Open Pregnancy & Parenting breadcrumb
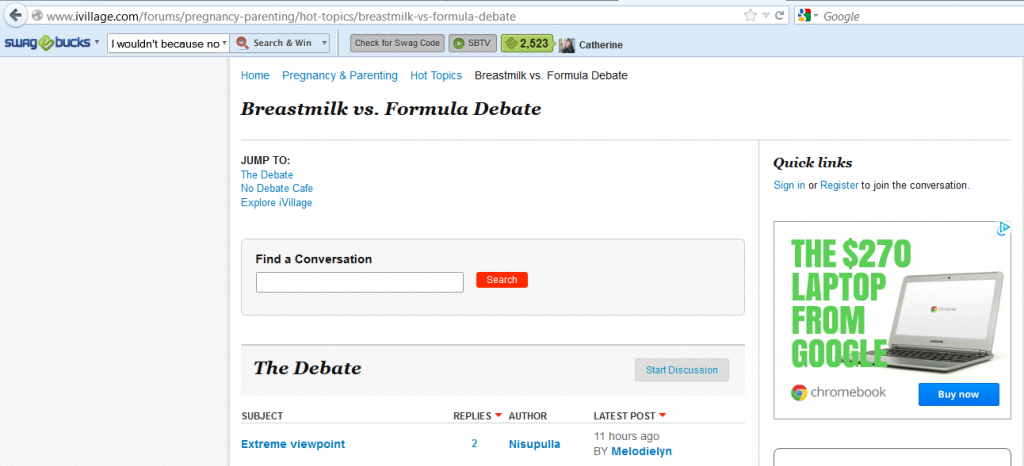 click(x=340, y=76)
